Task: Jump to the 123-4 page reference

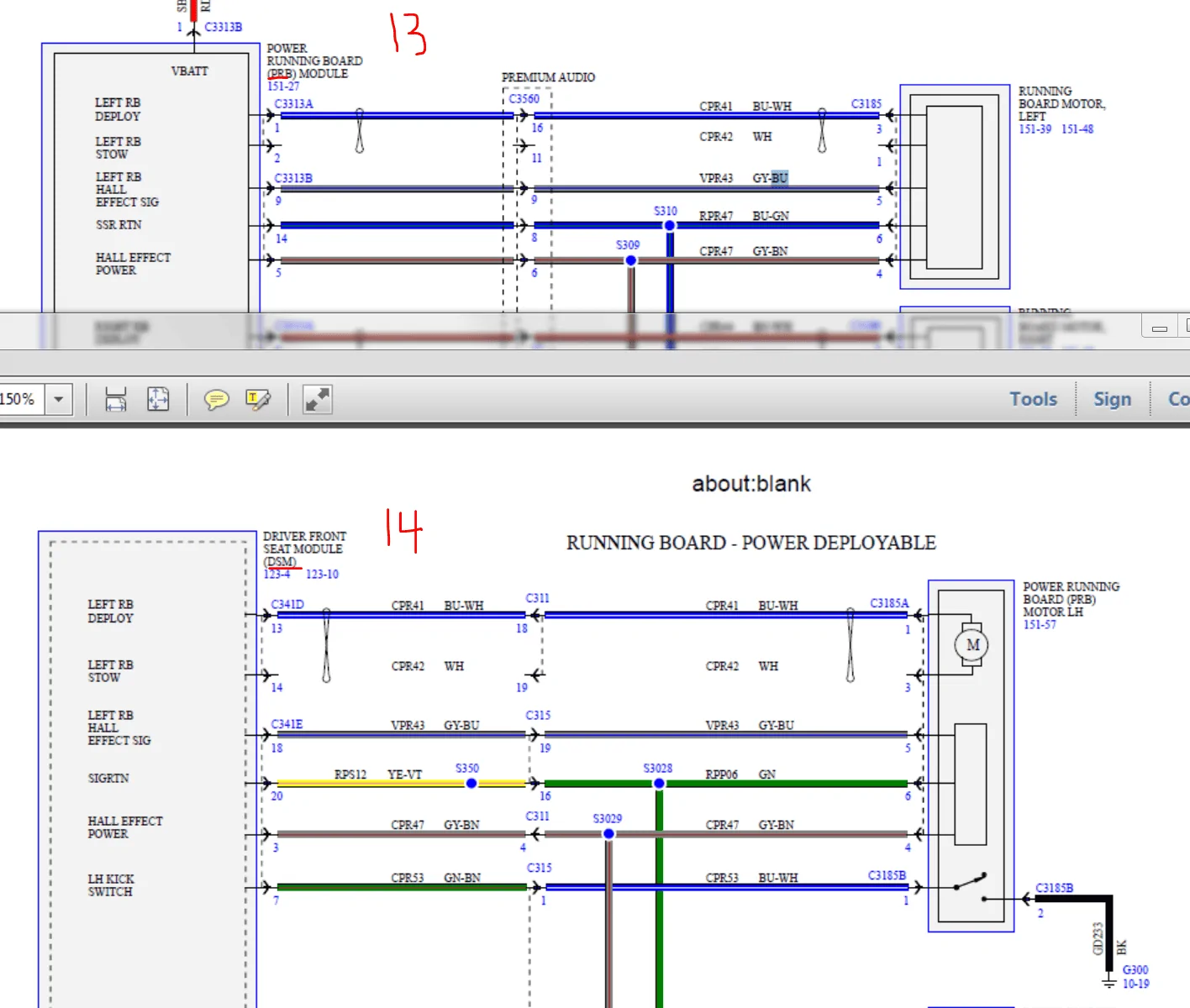Action: 276,575
